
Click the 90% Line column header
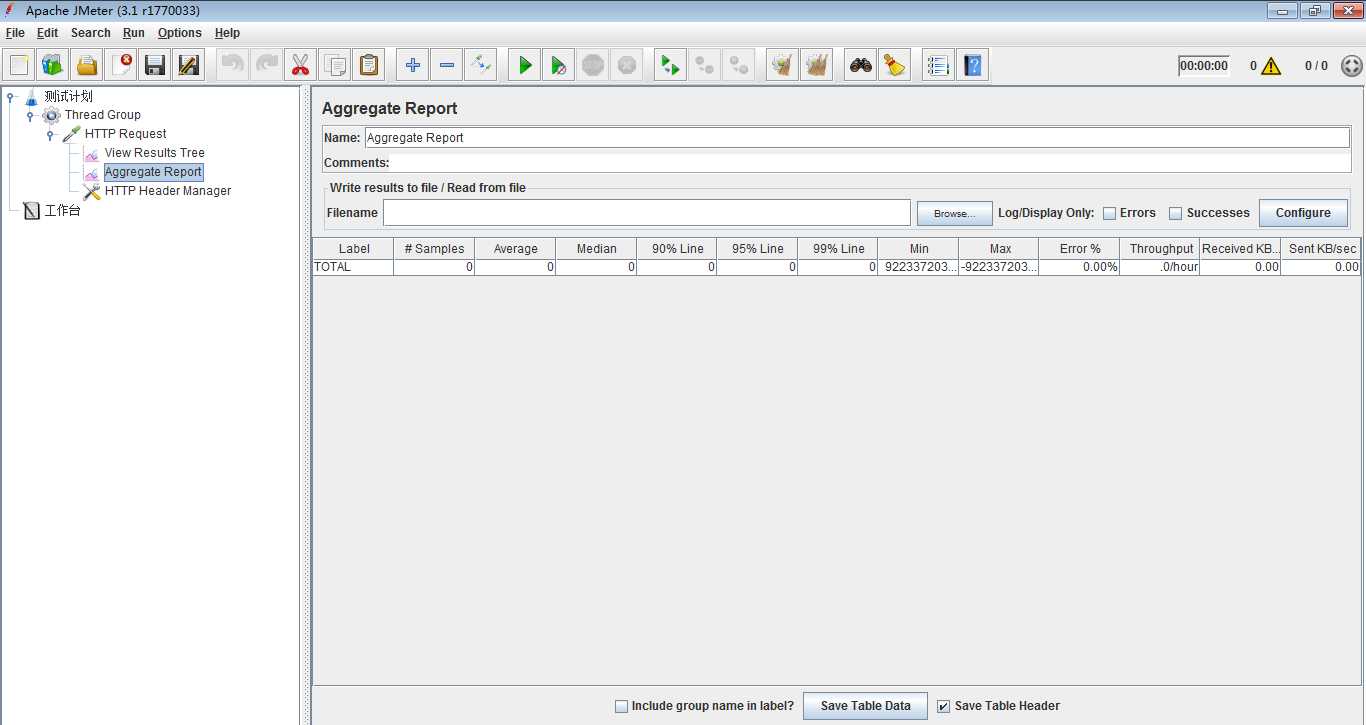click(x=677, y=249)
